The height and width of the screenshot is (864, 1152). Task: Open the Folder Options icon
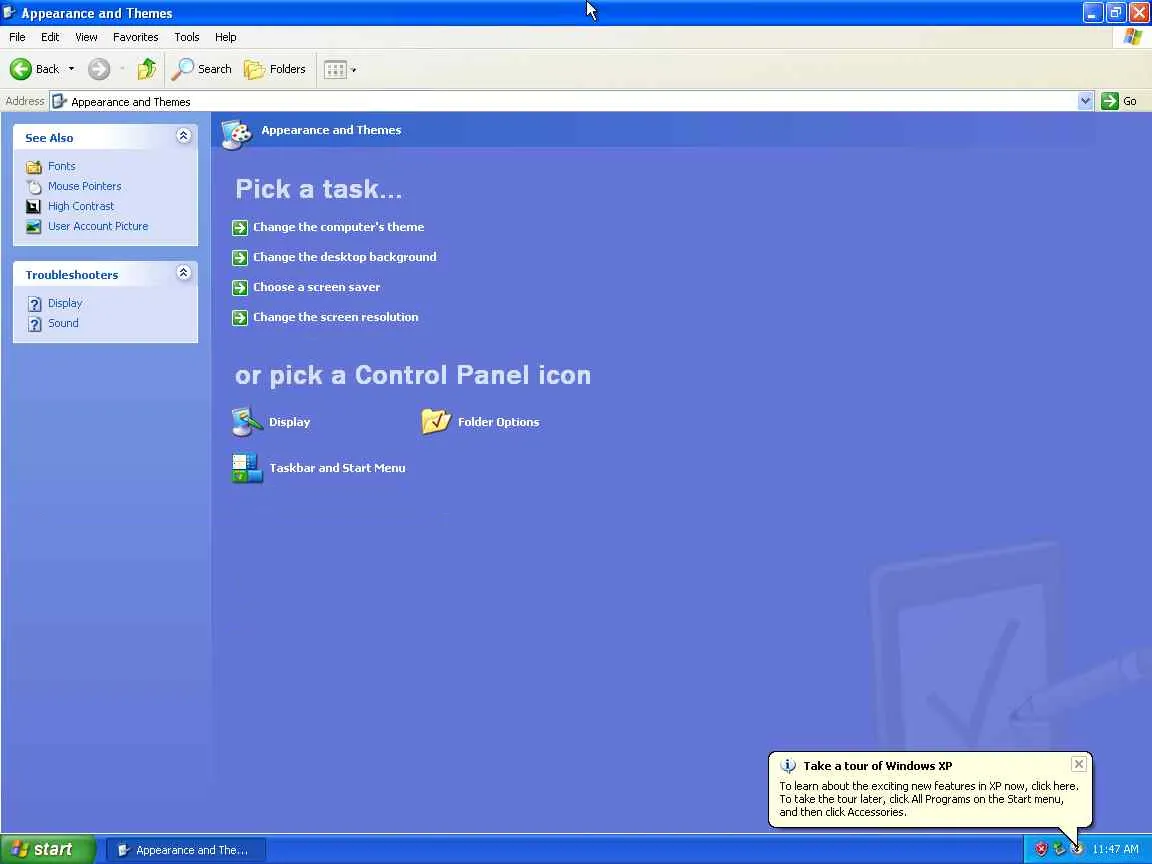436,422
